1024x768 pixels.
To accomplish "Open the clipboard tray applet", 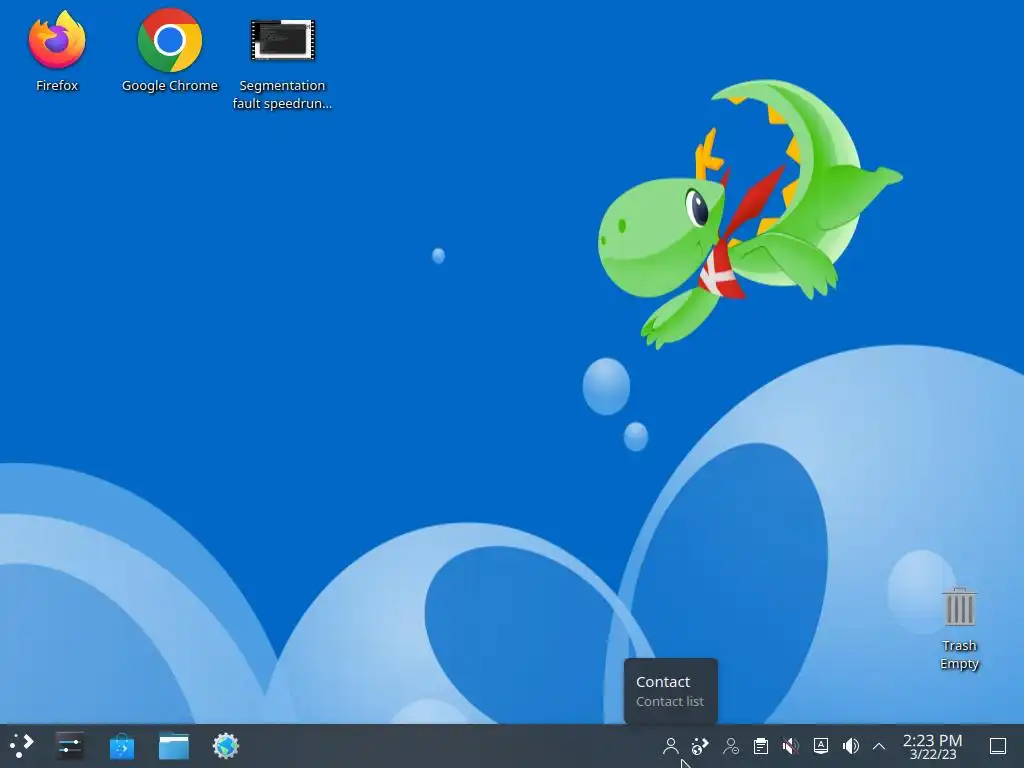I will point(761,746).
